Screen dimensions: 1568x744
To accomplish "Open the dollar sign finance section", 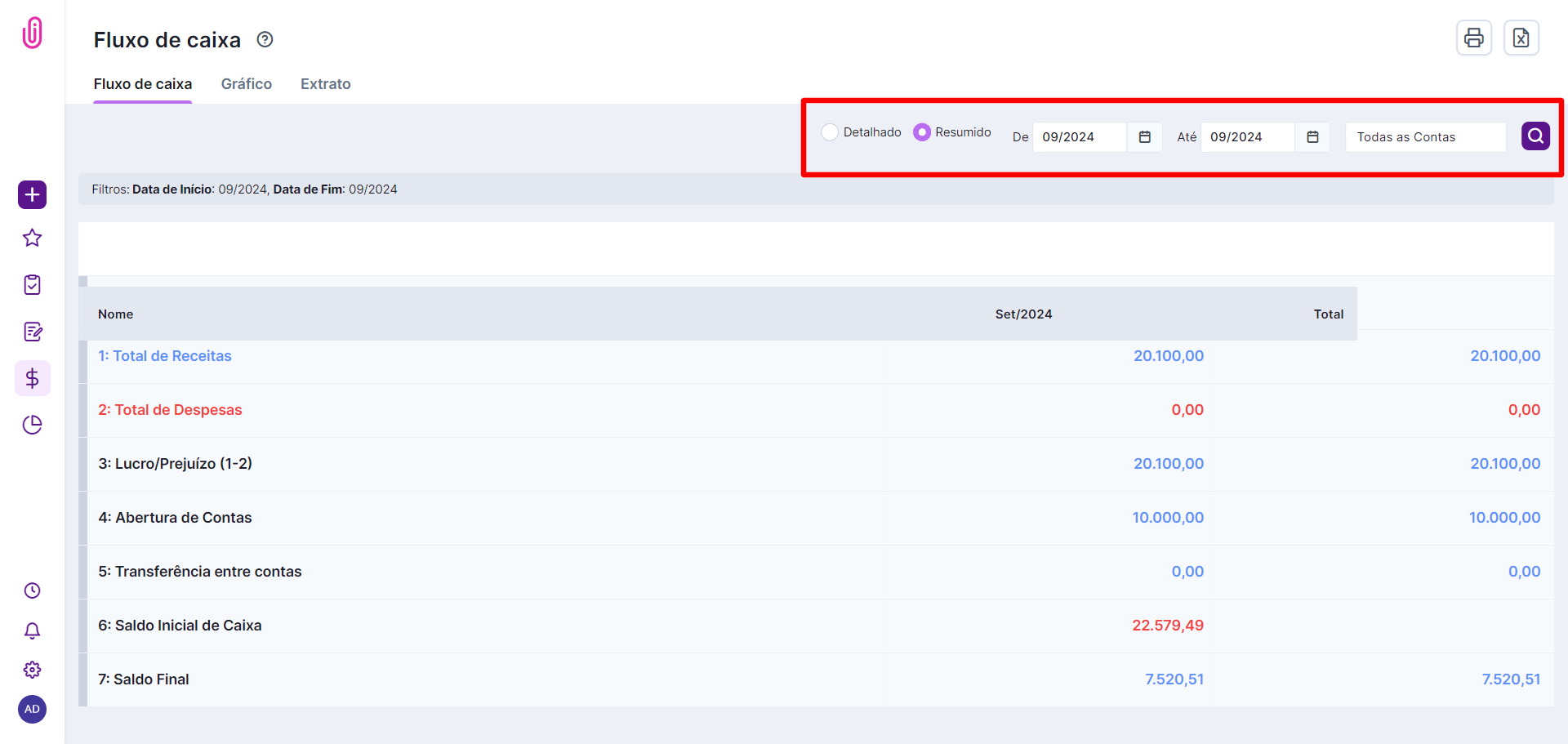I will [33, 378].
